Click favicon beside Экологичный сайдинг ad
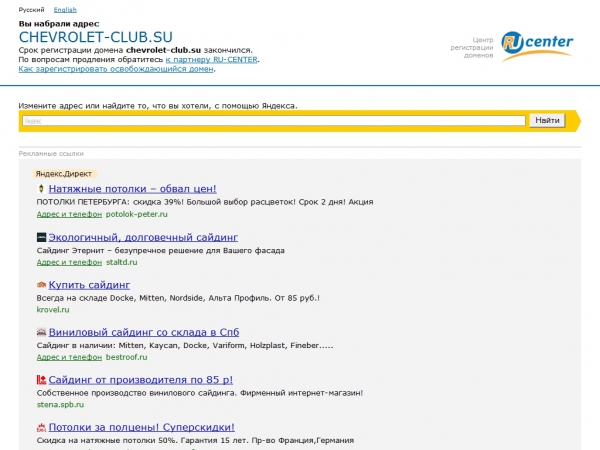 click(x=41, y=237)
